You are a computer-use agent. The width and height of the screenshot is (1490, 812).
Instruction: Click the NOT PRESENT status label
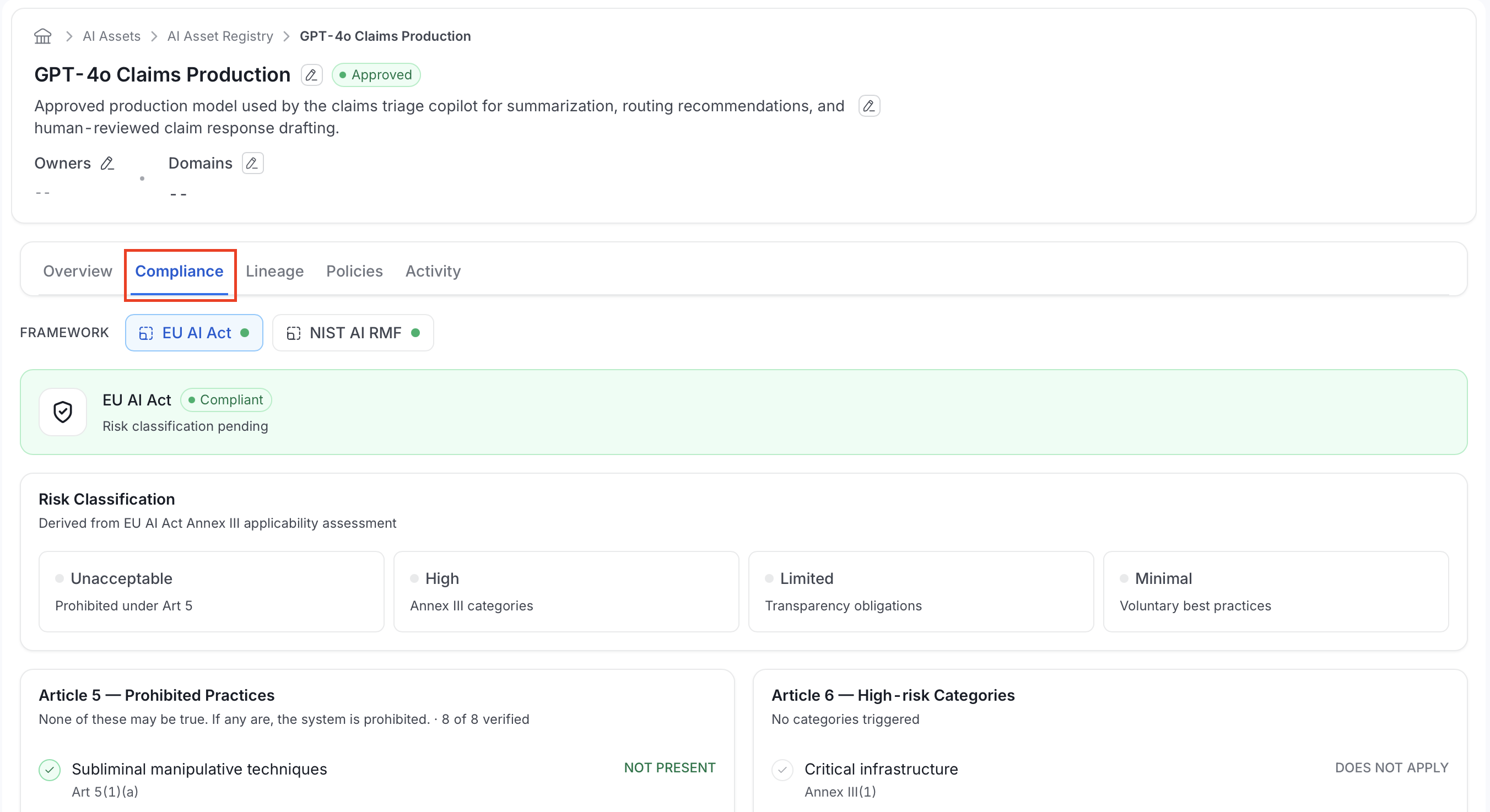pyautogui.click(x=670, y=768)
